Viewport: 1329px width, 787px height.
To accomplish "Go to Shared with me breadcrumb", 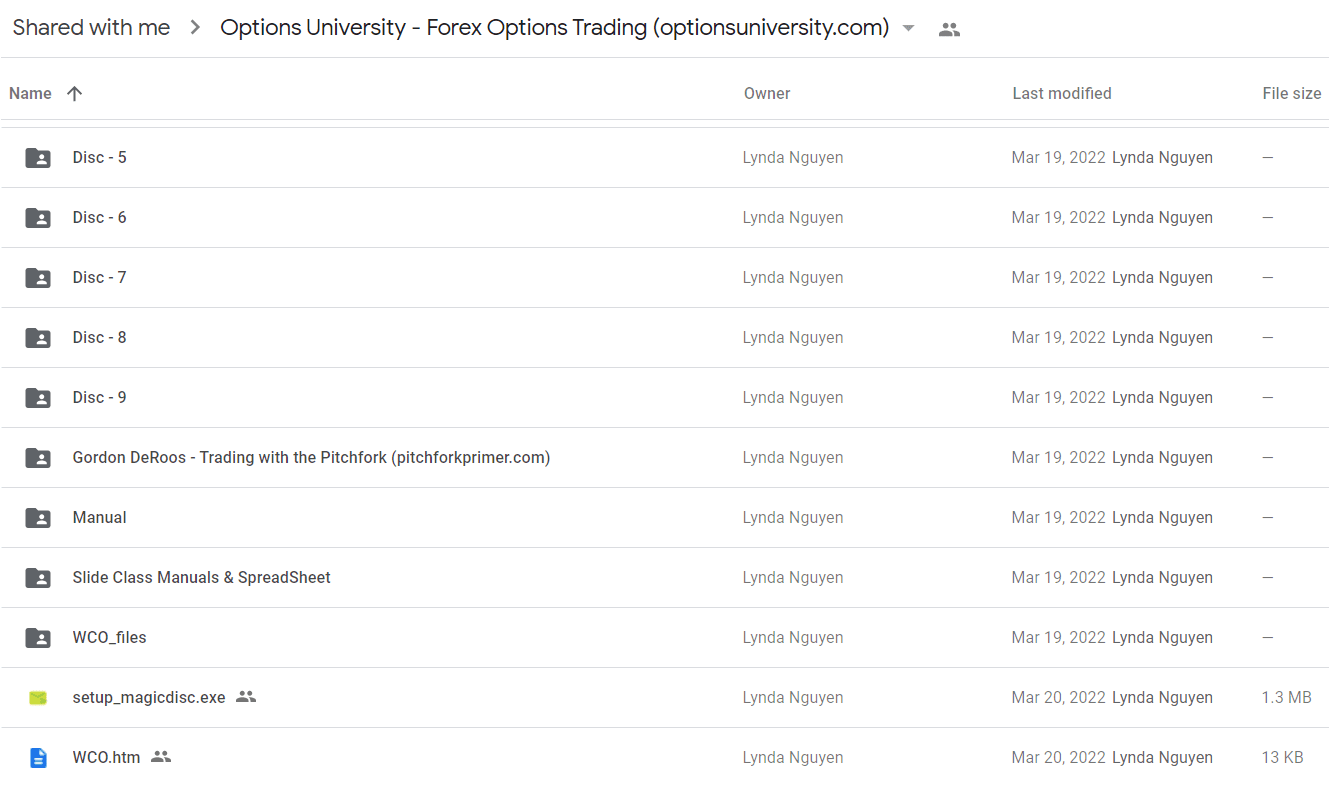I will [x=91, y=28].
